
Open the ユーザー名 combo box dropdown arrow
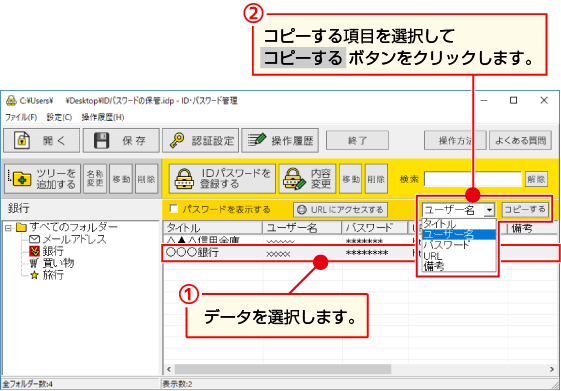coord(489,210)
